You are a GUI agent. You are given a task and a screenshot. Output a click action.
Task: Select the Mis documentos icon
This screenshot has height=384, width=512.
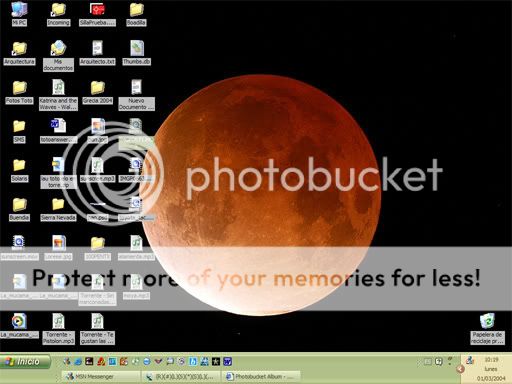pyautogui.click(x=58, y=55)
